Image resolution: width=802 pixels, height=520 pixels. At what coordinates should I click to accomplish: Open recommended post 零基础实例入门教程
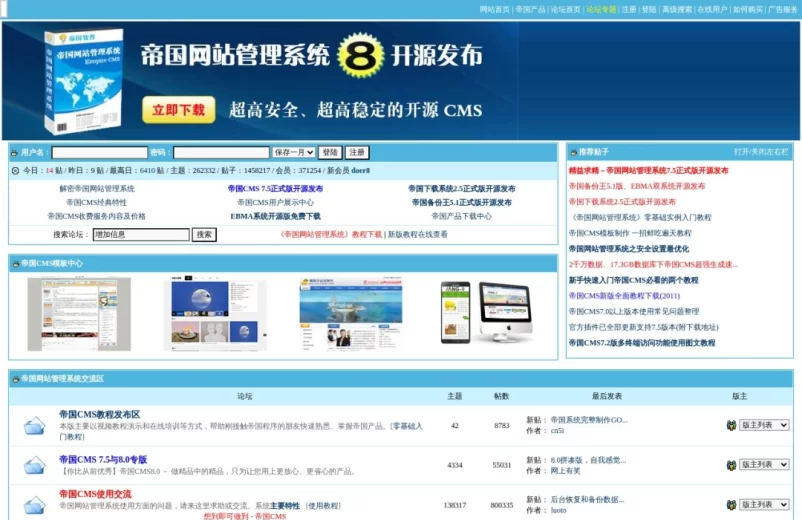[640, 217]
